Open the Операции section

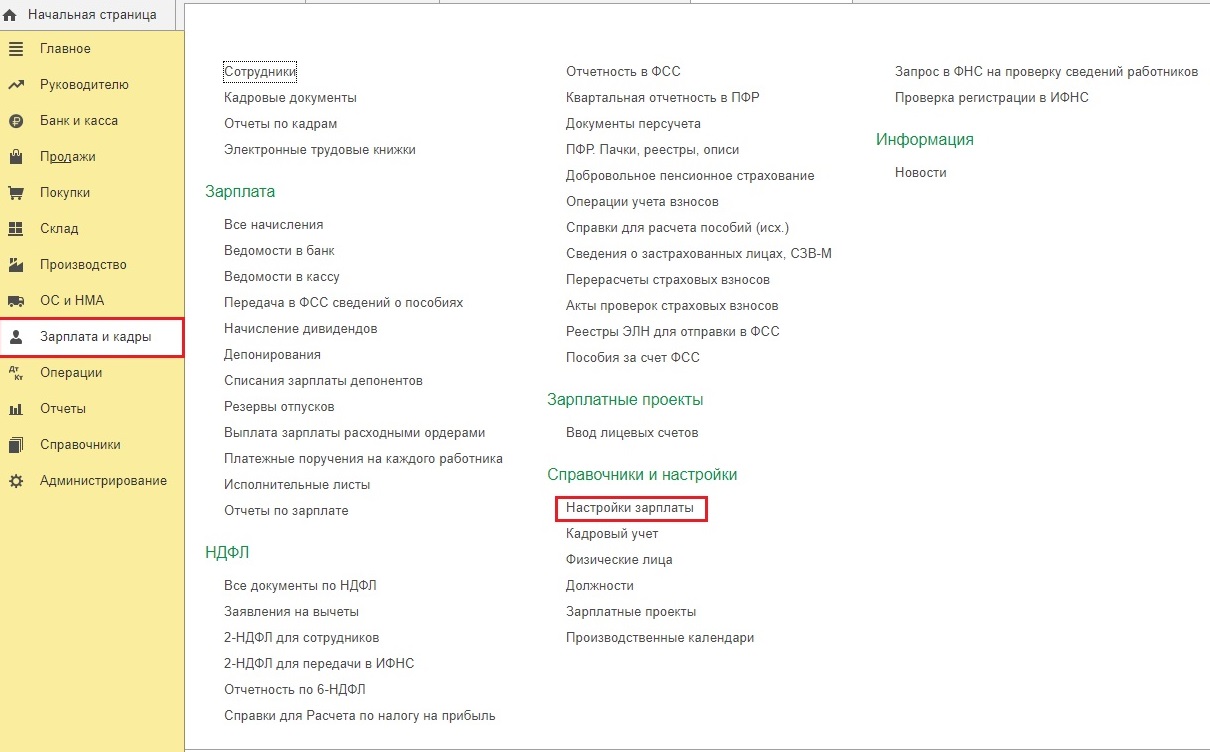71,373
